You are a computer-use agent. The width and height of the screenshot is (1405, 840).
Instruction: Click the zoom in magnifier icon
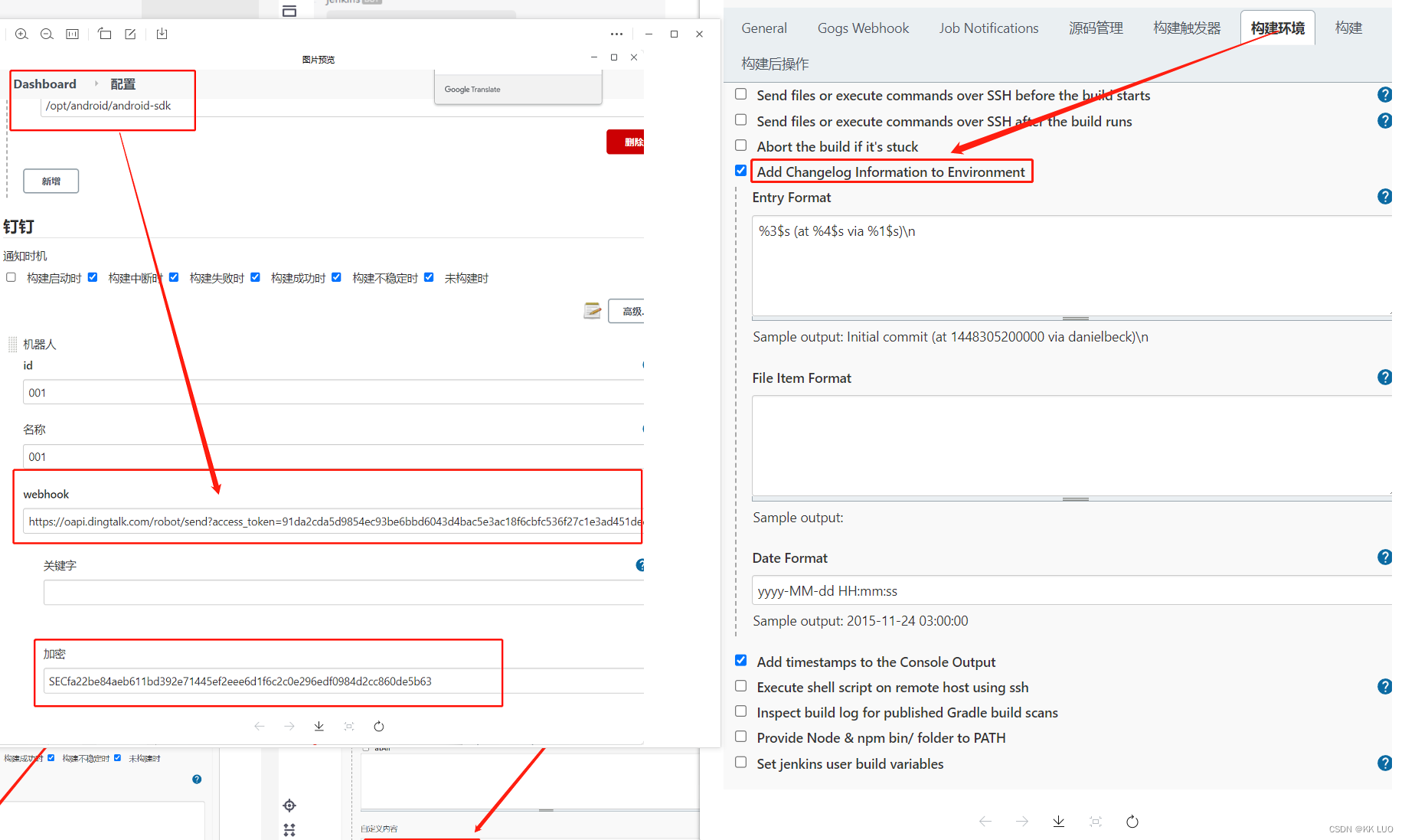[x=21, y=34]
